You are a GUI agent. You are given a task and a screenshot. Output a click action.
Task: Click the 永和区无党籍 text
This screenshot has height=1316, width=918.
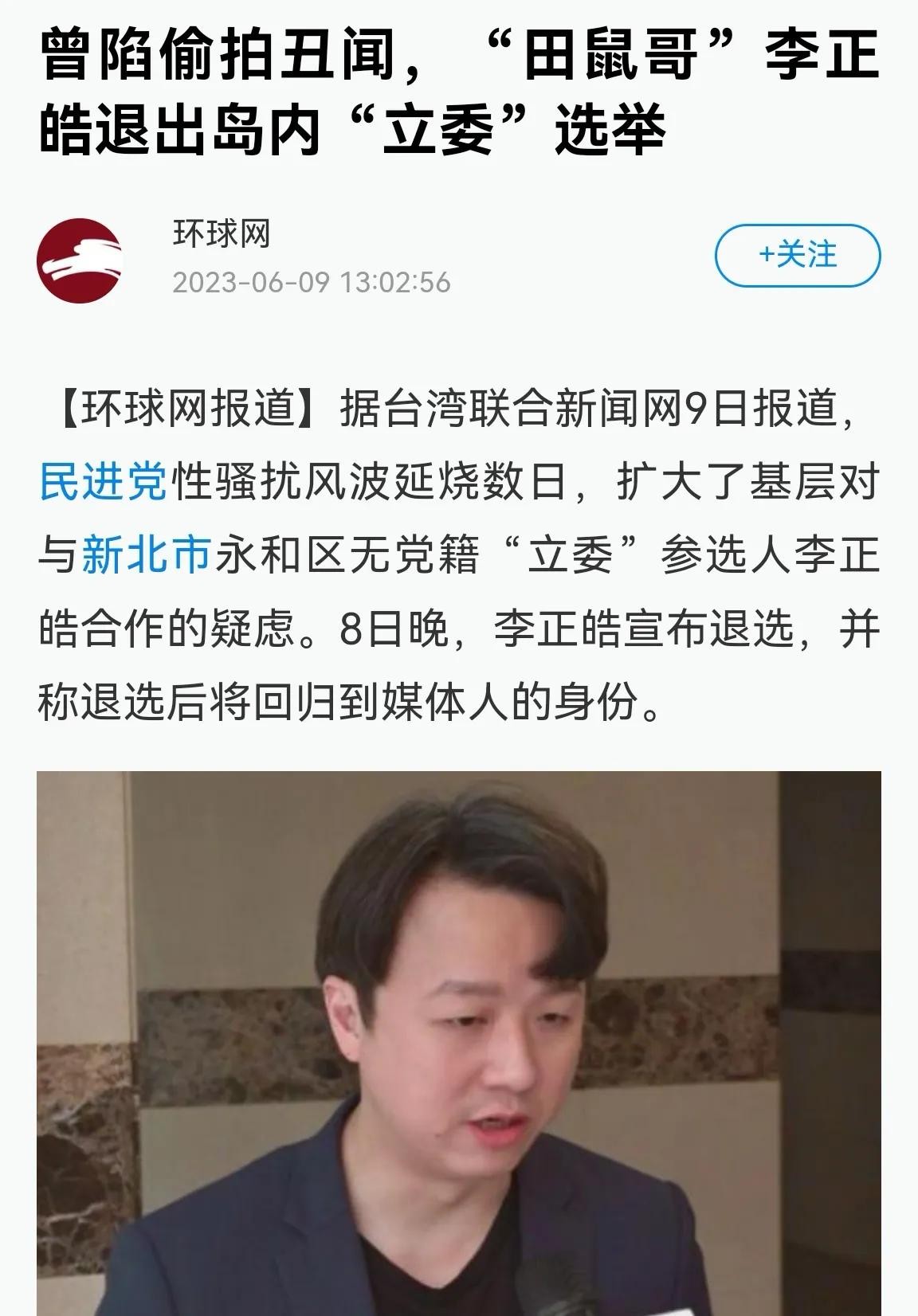344,555
